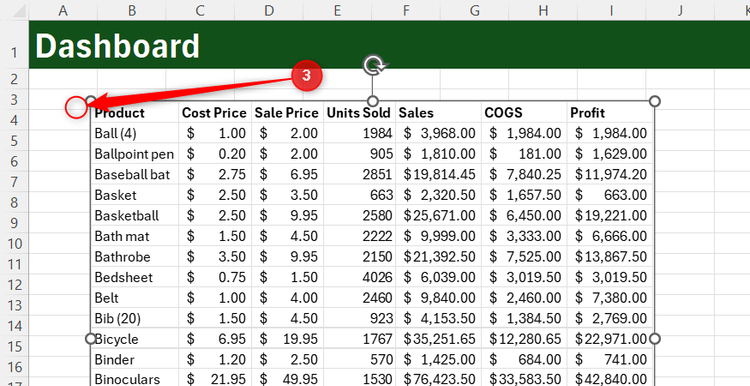Click the Profit column heading
This screenshot has width=750, height=386.
pos(587,113)
